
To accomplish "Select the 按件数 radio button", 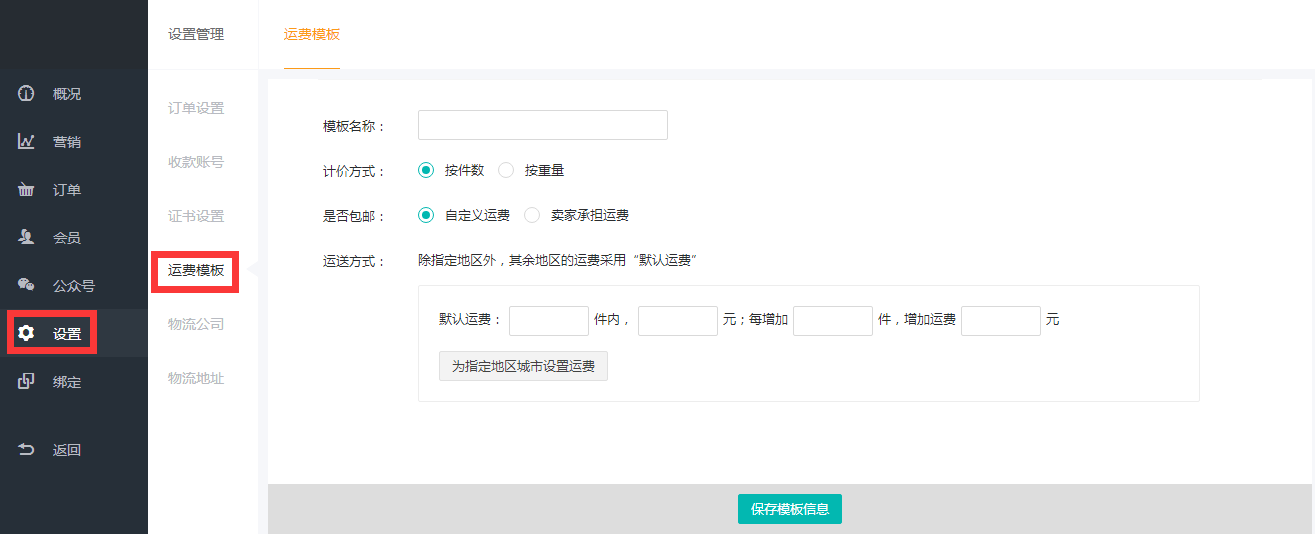I will 426,171.
